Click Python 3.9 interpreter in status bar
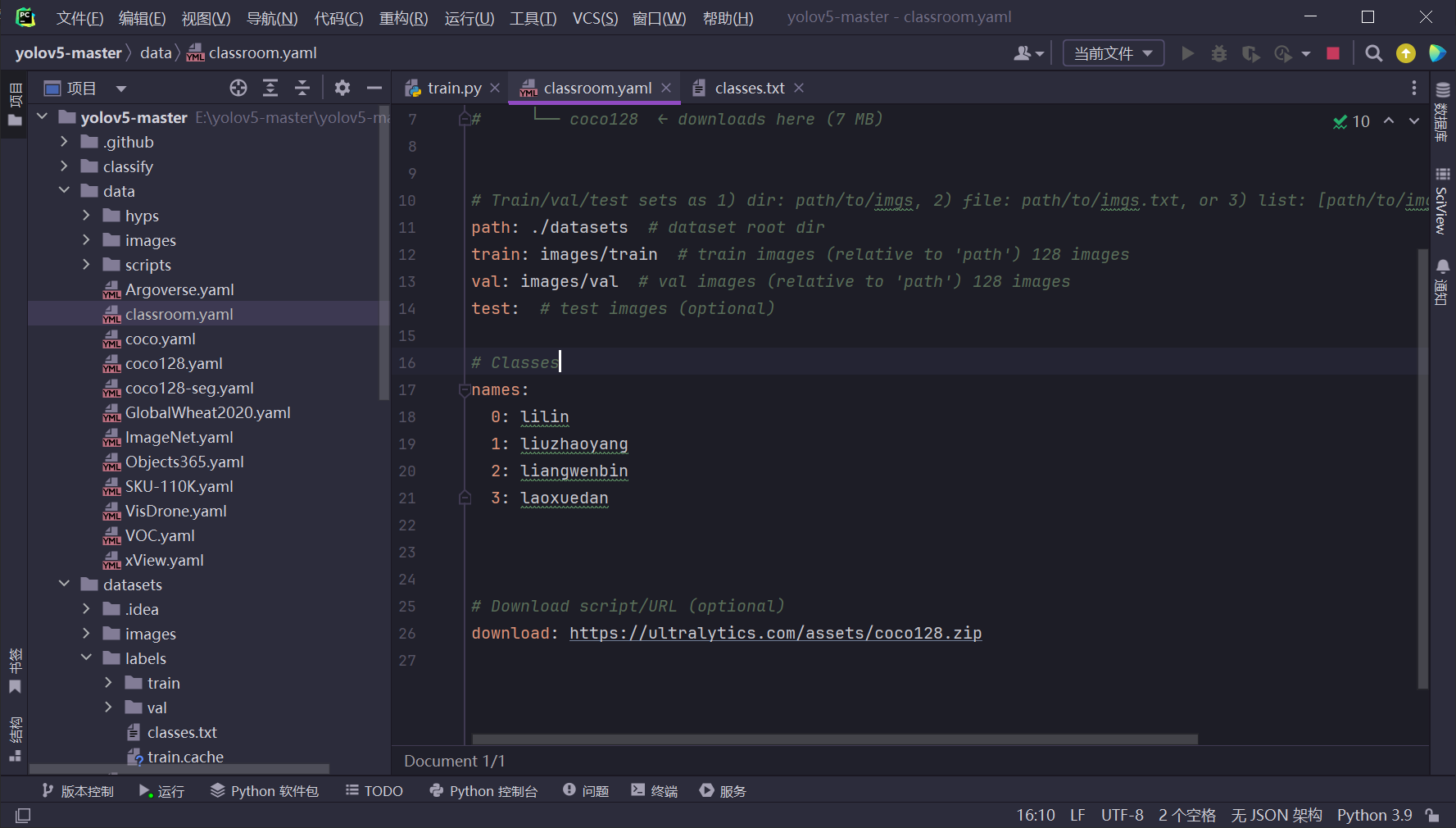The image size is (1456, 828). (x=1374, y=816)
